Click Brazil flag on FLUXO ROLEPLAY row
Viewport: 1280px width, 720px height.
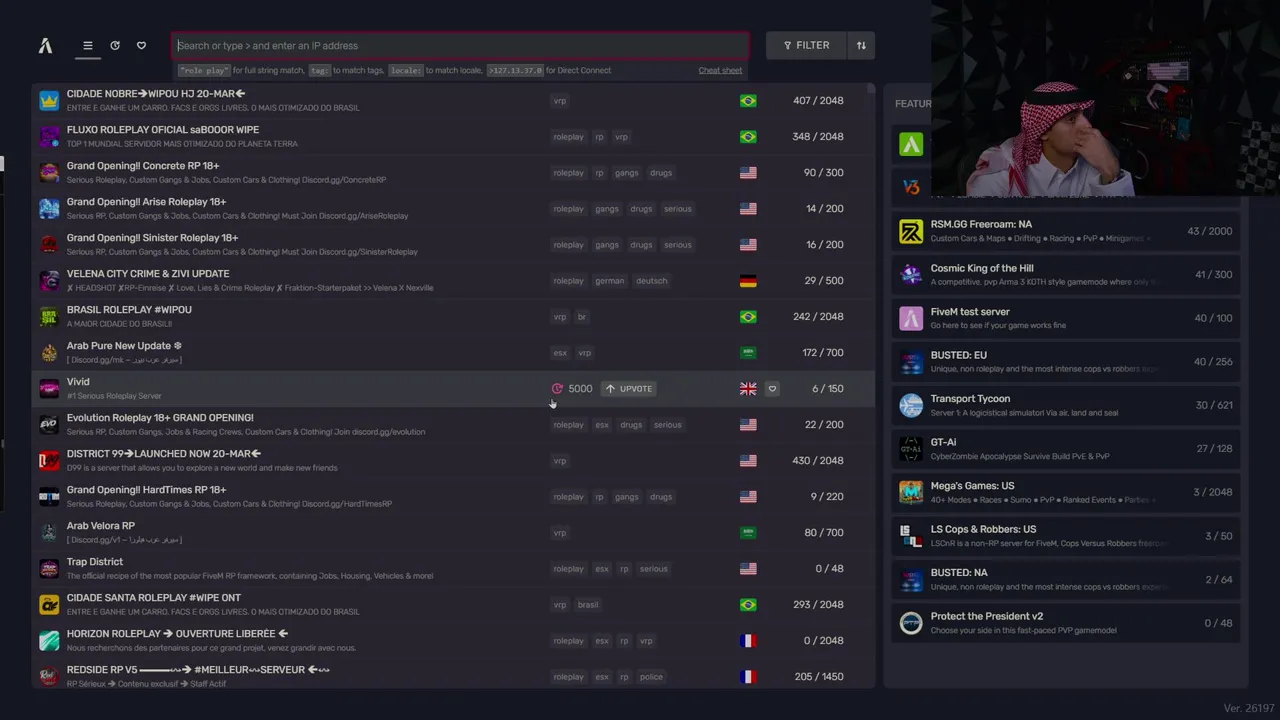pos(748,137)
